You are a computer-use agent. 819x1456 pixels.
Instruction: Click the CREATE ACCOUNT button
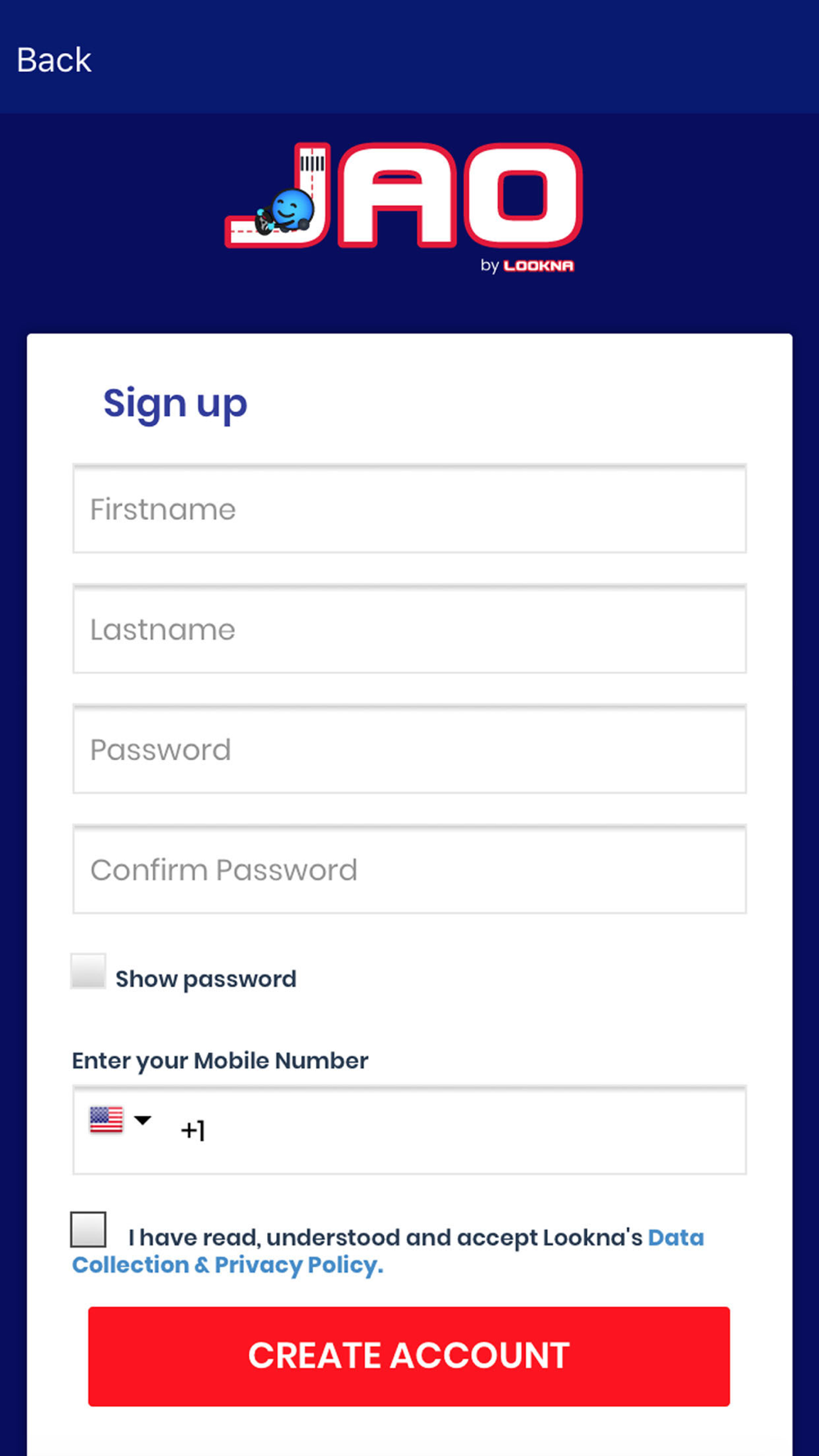[409, 1356]
